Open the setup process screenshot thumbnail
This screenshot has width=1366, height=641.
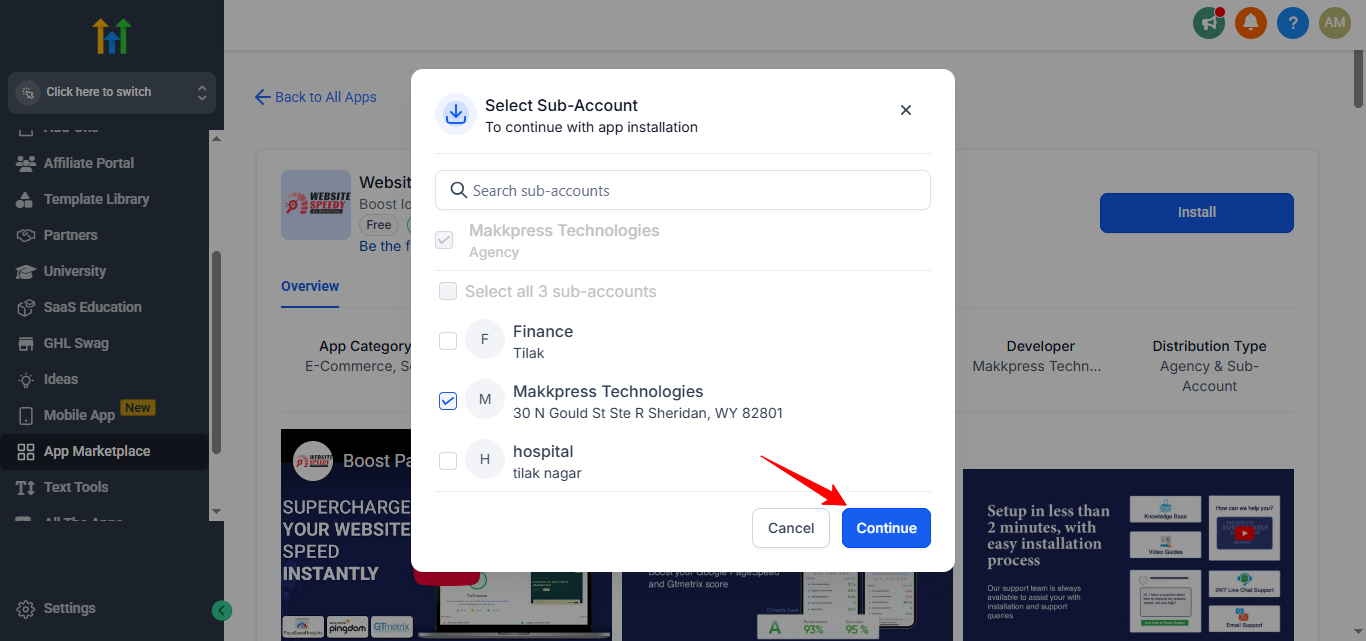1128,555
